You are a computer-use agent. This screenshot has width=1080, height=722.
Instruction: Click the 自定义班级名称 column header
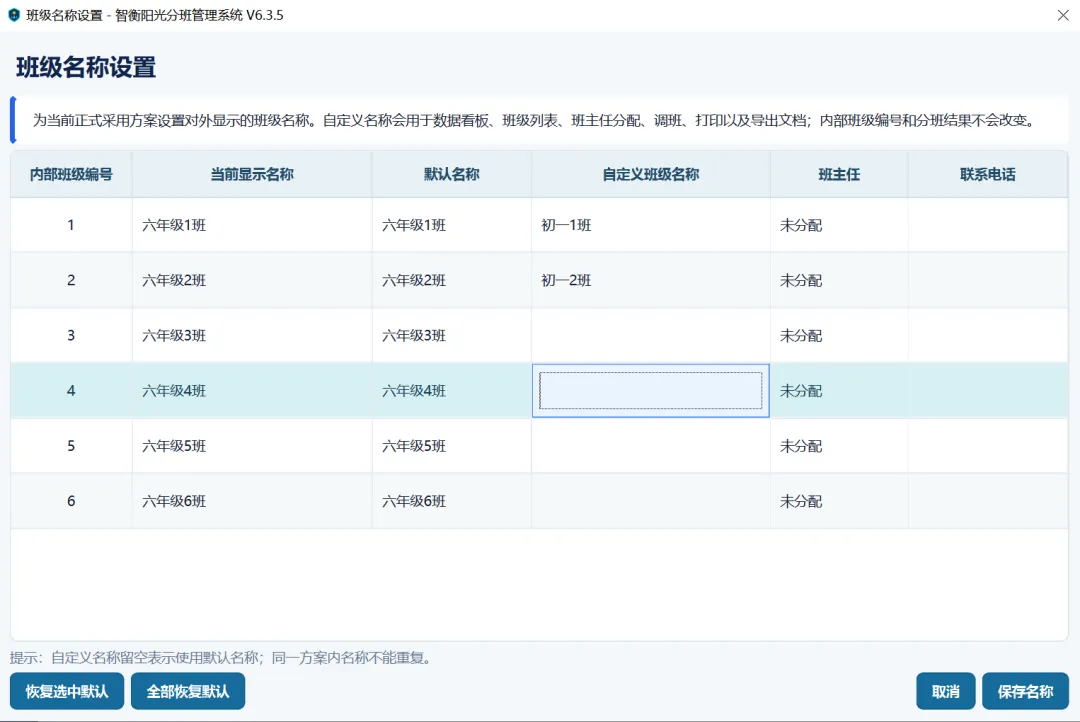point(651,174)
